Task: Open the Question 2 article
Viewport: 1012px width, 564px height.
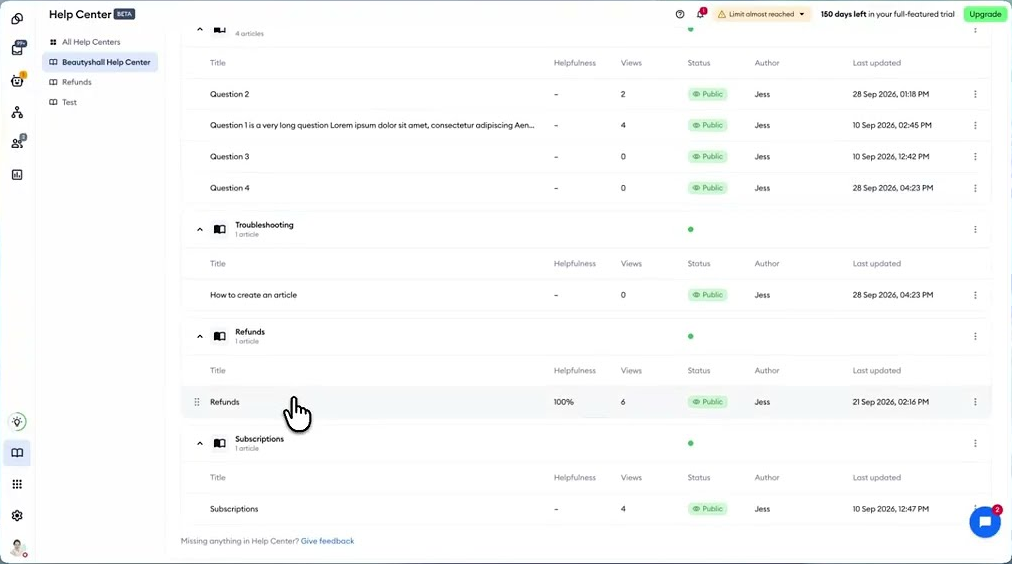Action: click(x=229, y=94)
